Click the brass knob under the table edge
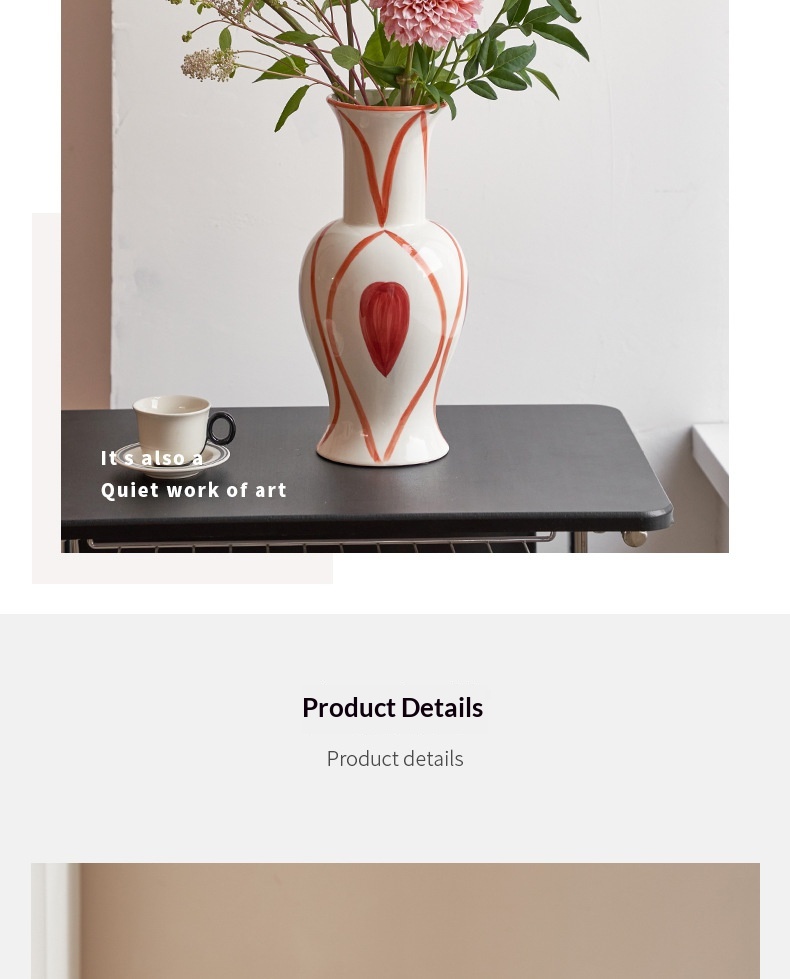Viewport: 790px width, 979px height. 634,538
